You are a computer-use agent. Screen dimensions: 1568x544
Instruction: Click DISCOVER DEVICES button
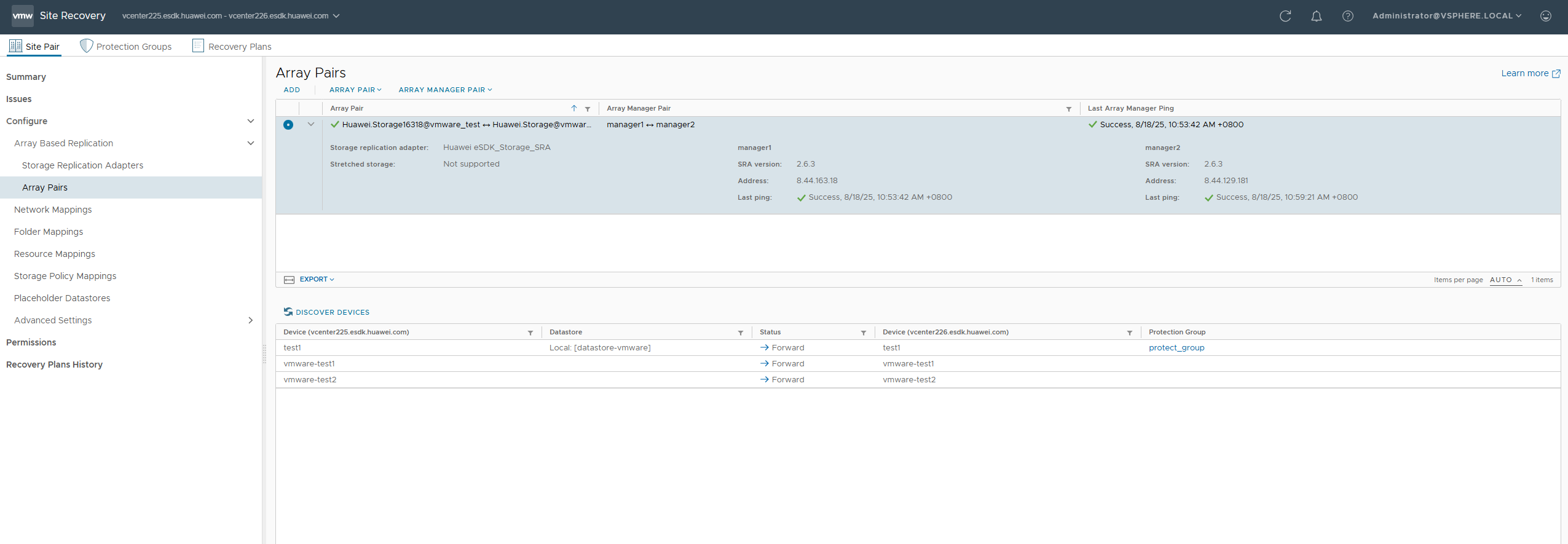pyautogui.click(x=326, y=312)
